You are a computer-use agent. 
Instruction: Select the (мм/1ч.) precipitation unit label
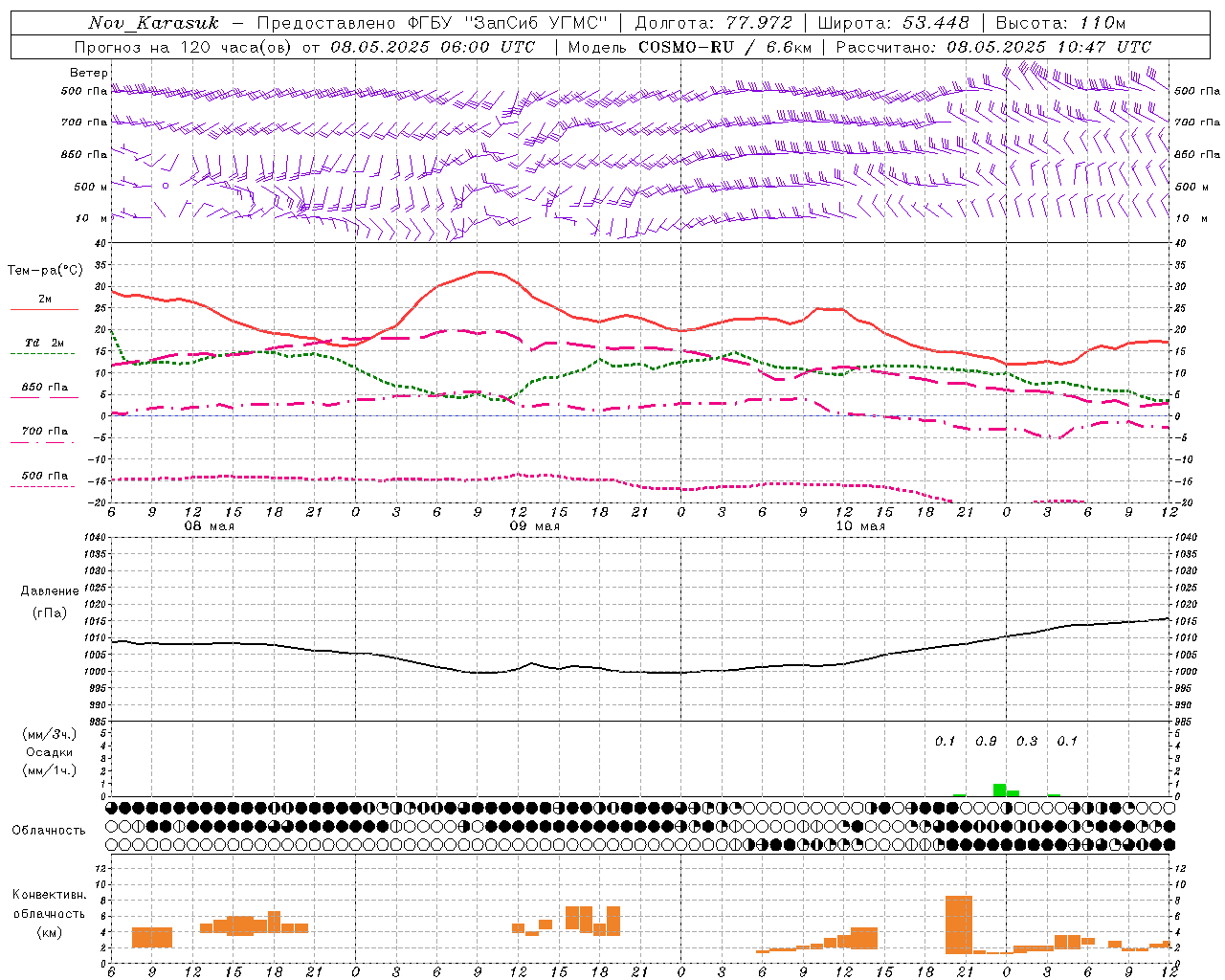[x=49, y=770]
